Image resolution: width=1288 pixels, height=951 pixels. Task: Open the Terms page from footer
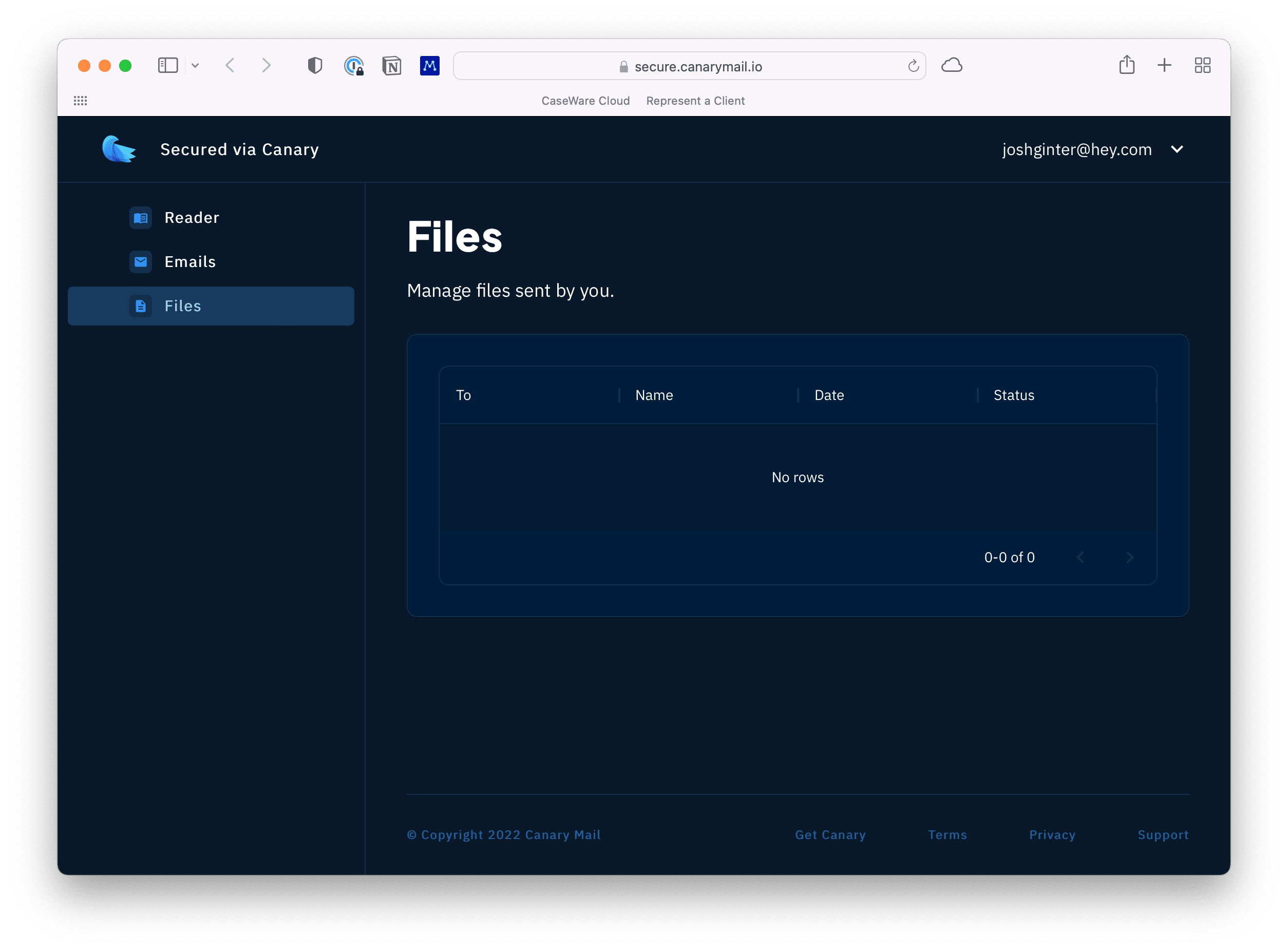tap(945, 835)
